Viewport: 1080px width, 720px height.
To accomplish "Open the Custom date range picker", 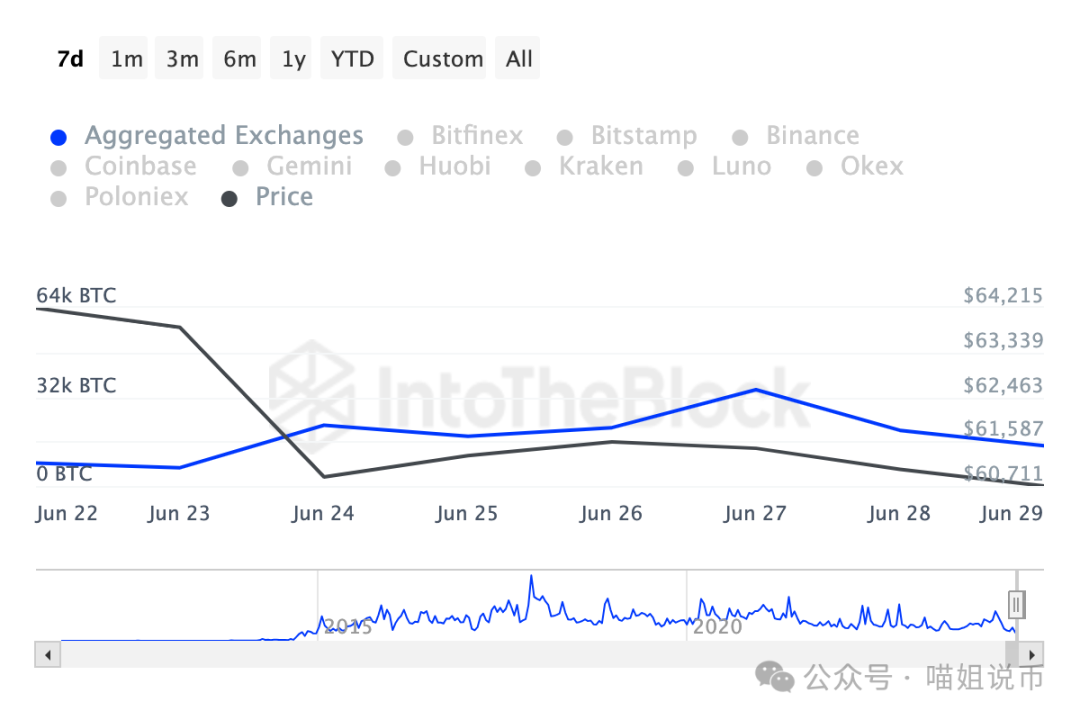I will point(443,59).
